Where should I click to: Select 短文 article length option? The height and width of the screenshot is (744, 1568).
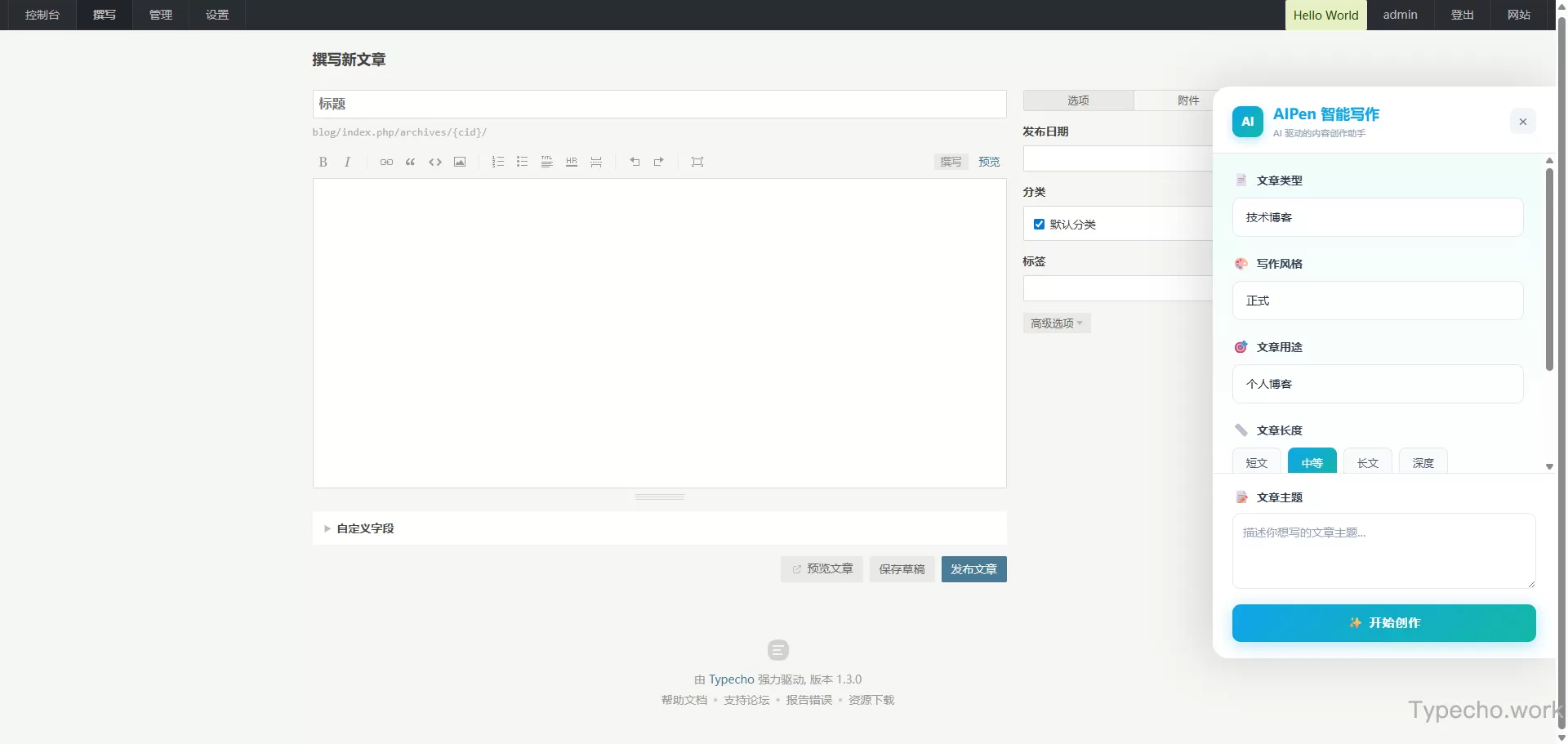[1256, 462]
